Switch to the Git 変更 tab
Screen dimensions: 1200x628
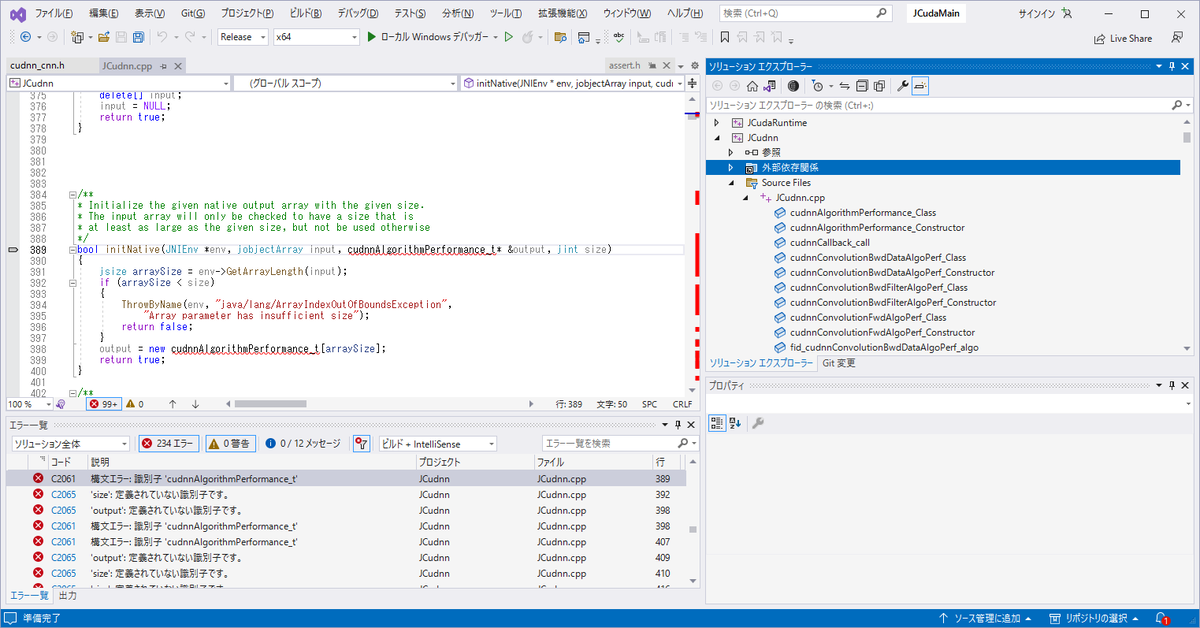pyautogui.click(x=839, y=363)
